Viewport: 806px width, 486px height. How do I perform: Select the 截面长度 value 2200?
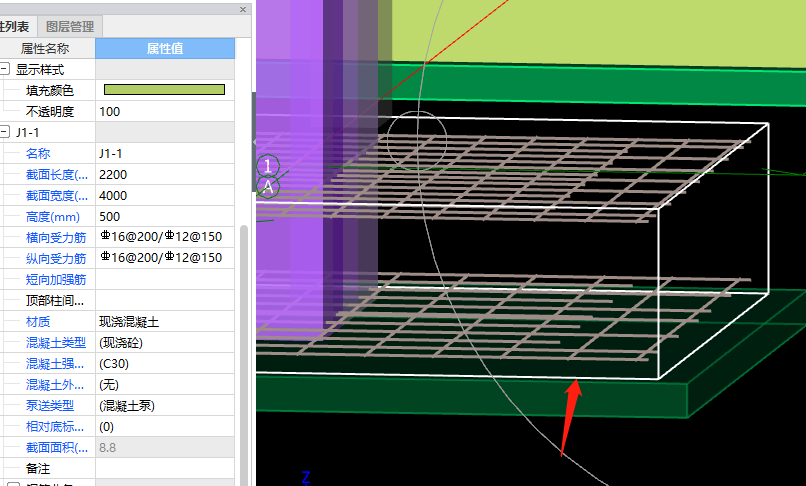(x=164, y=175)
